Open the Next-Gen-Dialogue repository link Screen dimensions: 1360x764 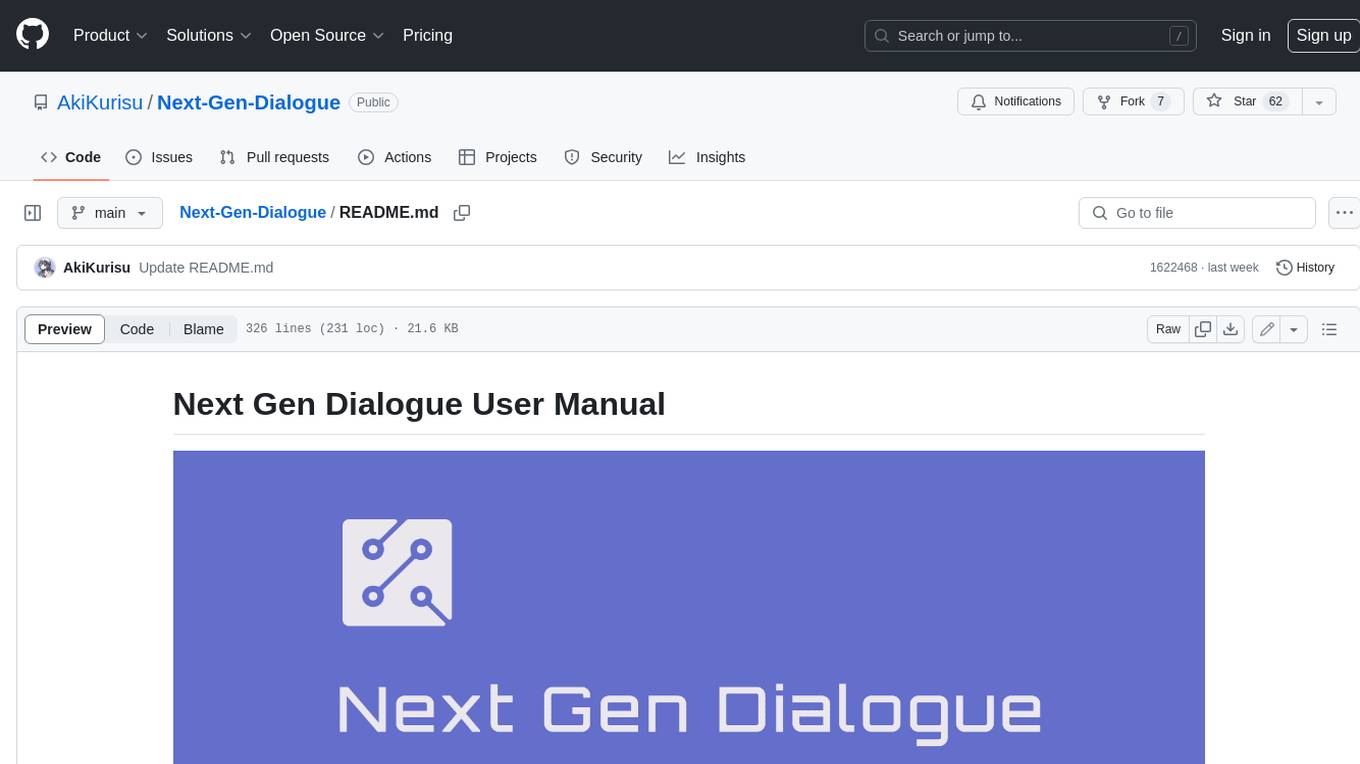[x=249, y=102]
